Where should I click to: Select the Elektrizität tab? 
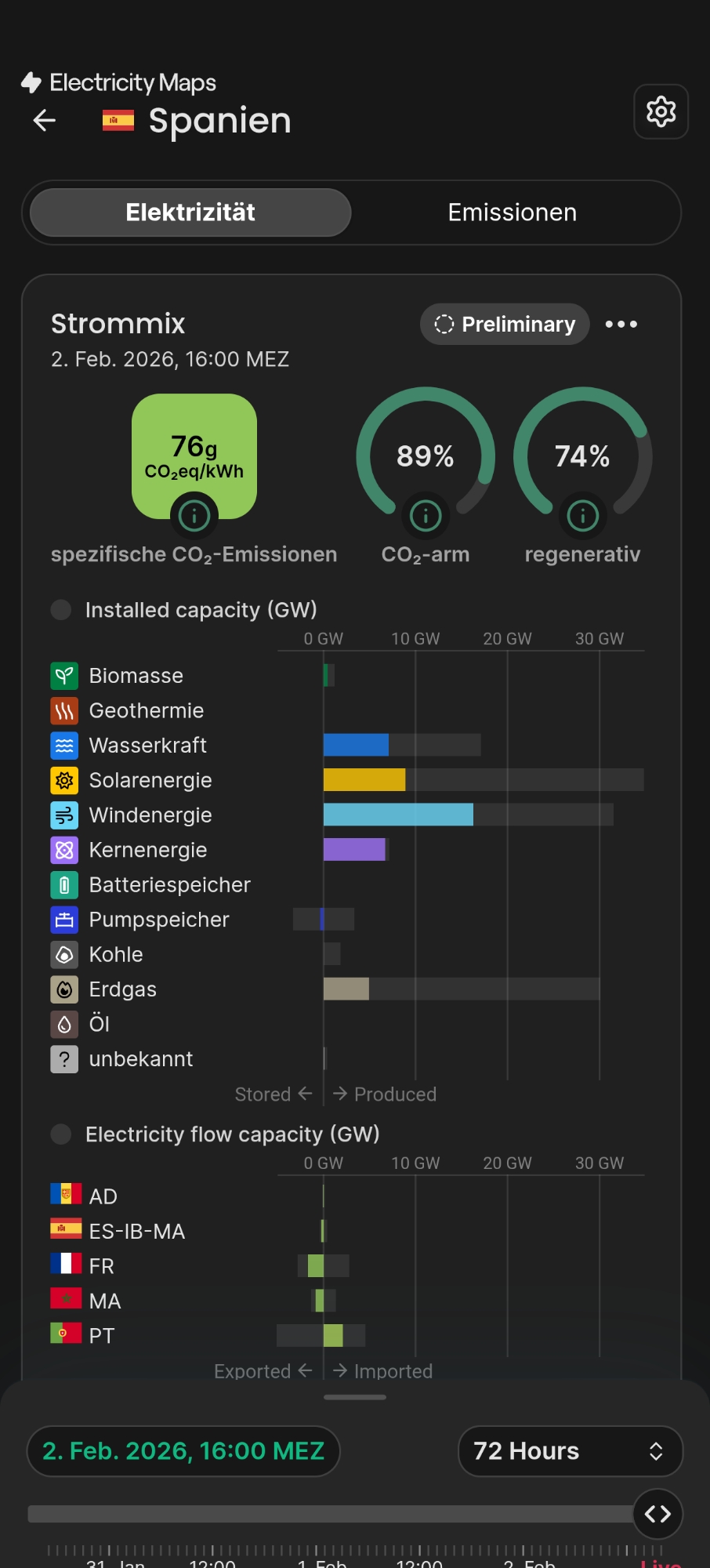tap(190, 212)
